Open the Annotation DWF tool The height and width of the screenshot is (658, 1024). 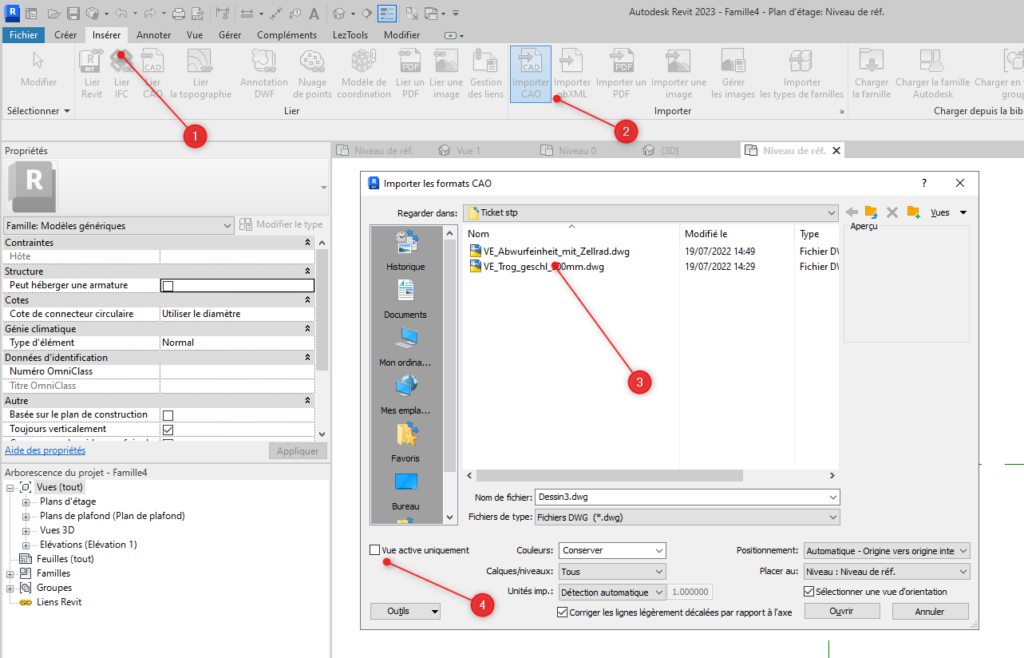pyautogui.click(x=263, y=75)
